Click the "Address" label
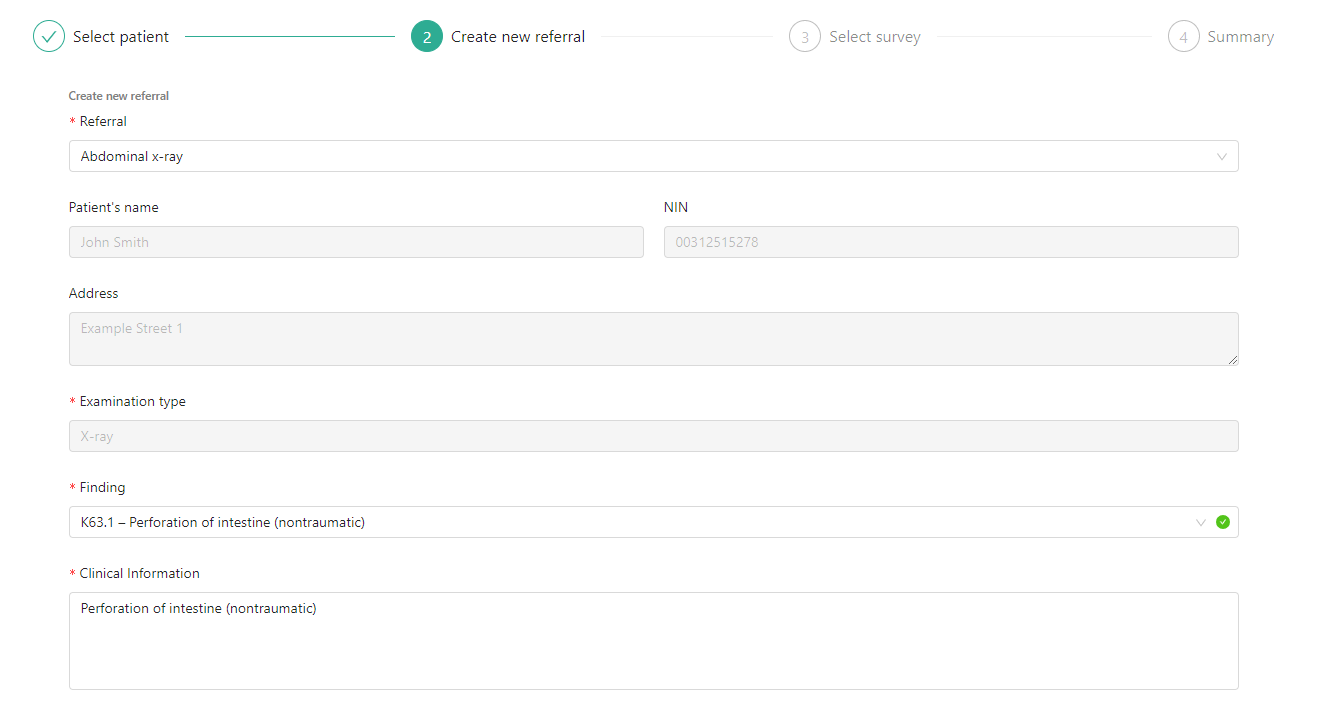 tap(94, 294)
